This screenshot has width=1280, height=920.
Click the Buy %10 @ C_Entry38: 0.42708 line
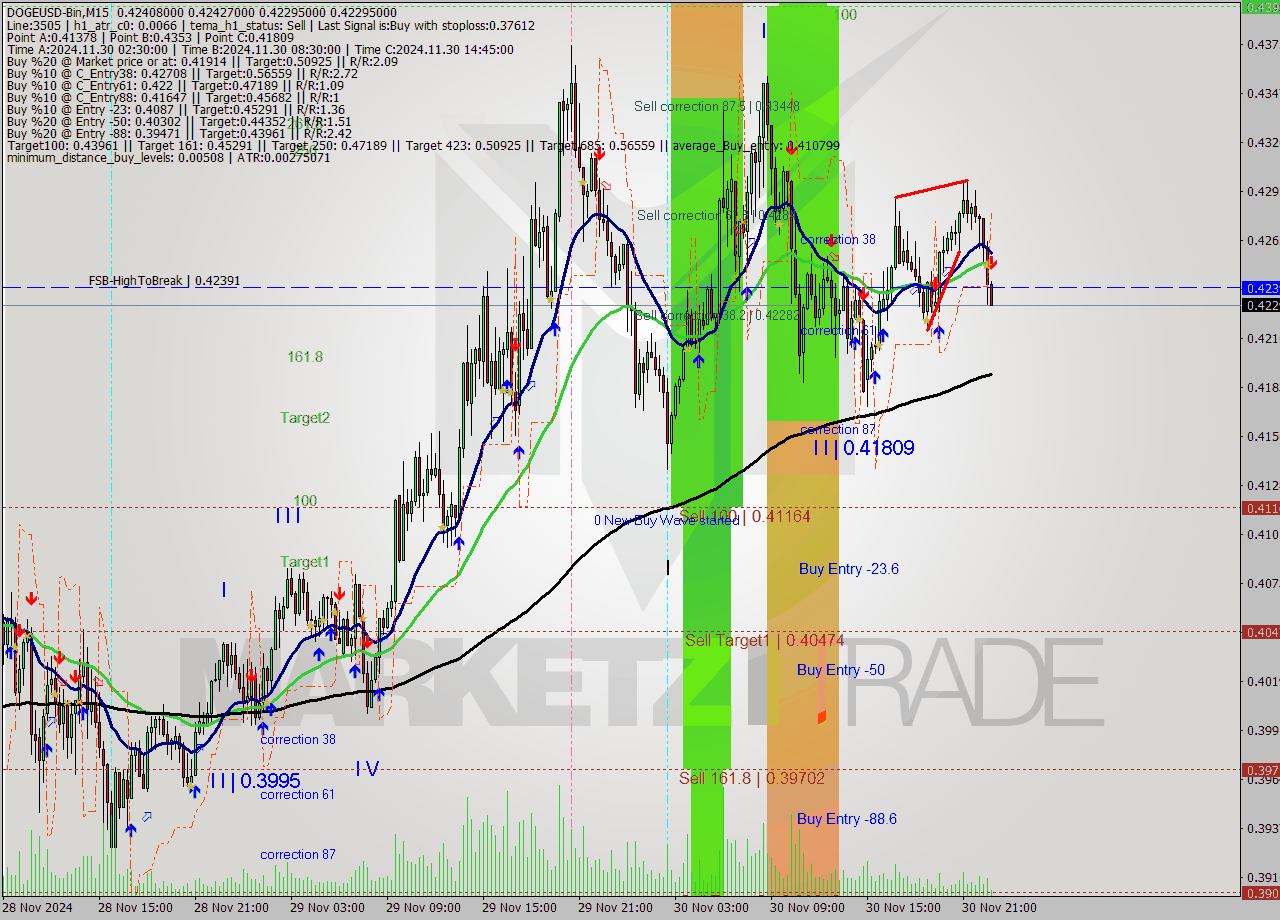coord(182,73)
